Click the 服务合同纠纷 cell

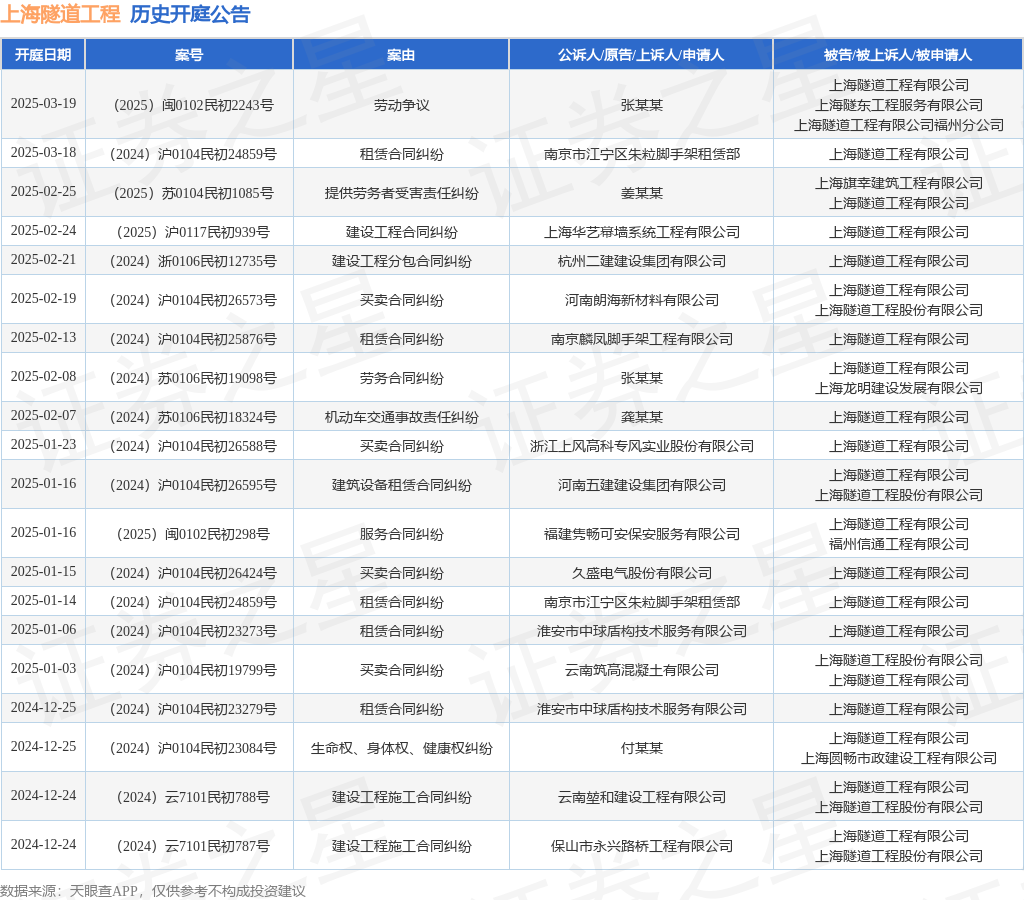click(x=401, y=534)
